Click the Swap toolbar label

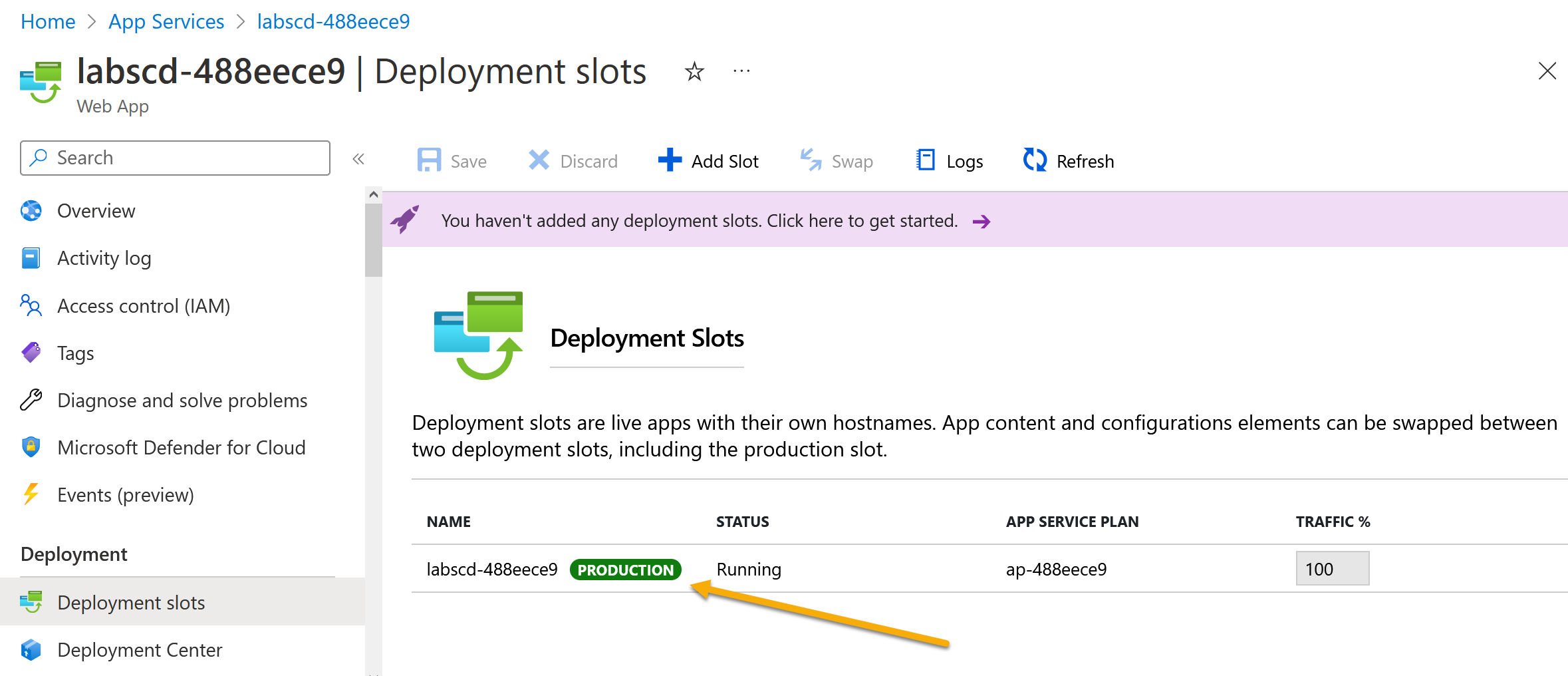852,162
